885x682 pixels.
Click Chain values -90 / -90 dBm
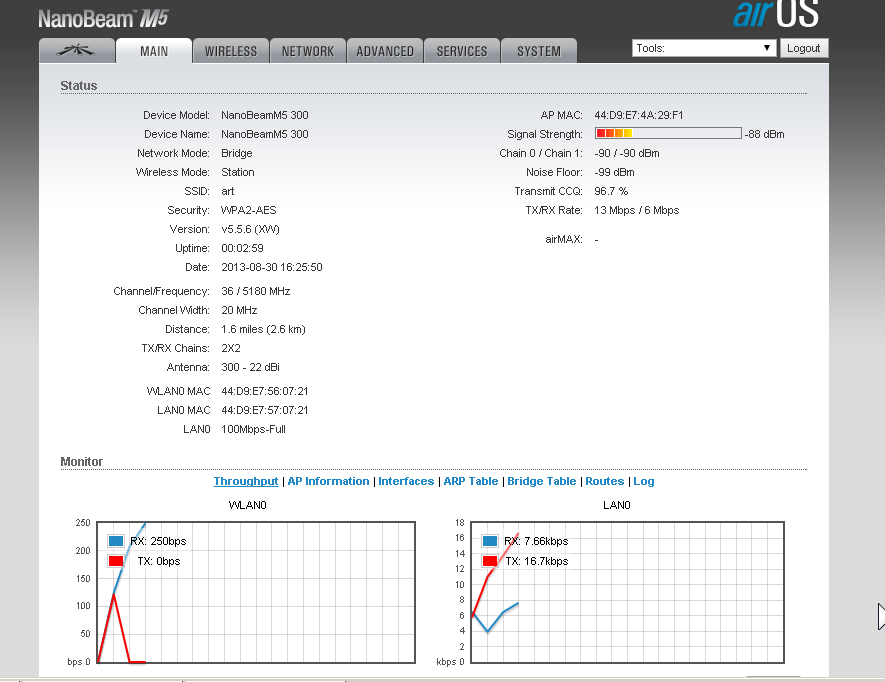tap(626, 153)
